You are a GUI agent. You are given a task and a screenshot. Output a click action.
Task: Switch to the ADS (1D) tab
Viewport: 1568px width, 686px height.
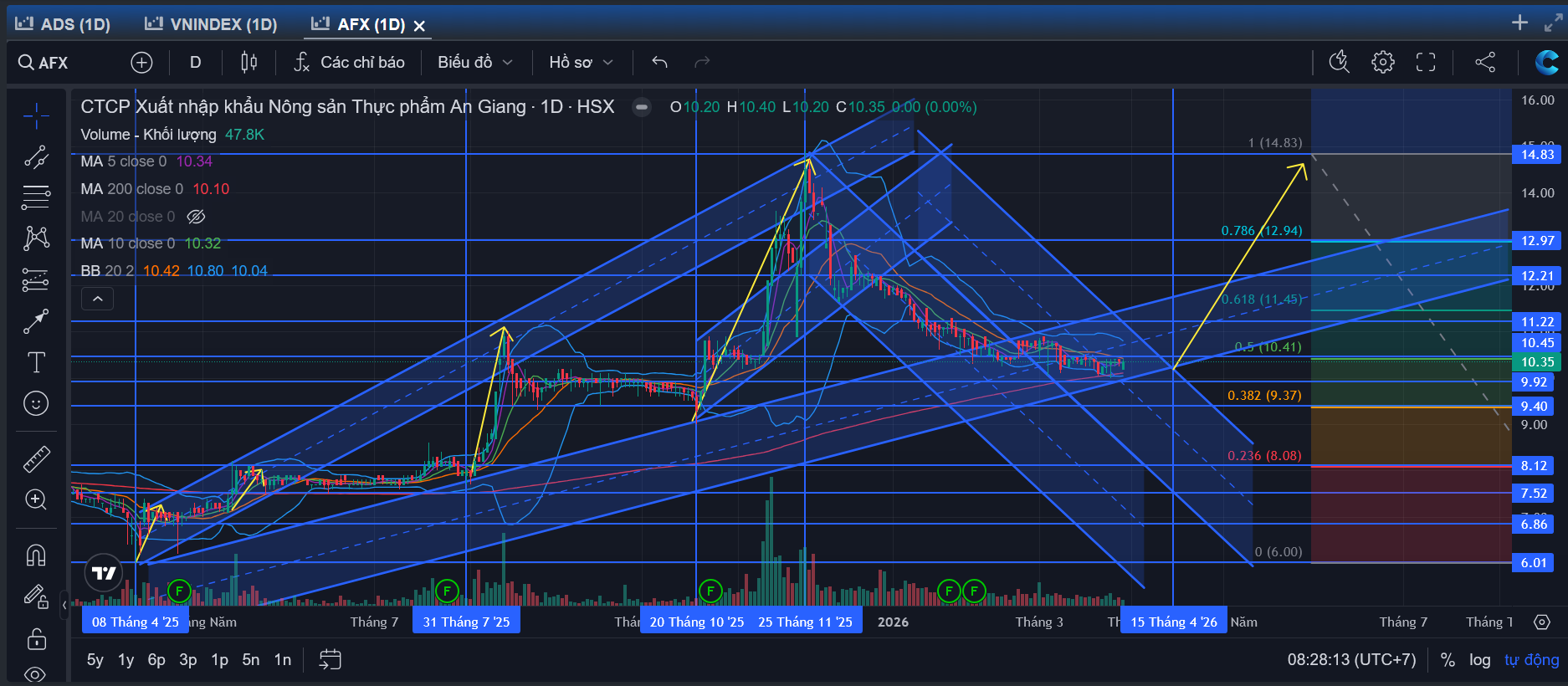coord(64,24)
